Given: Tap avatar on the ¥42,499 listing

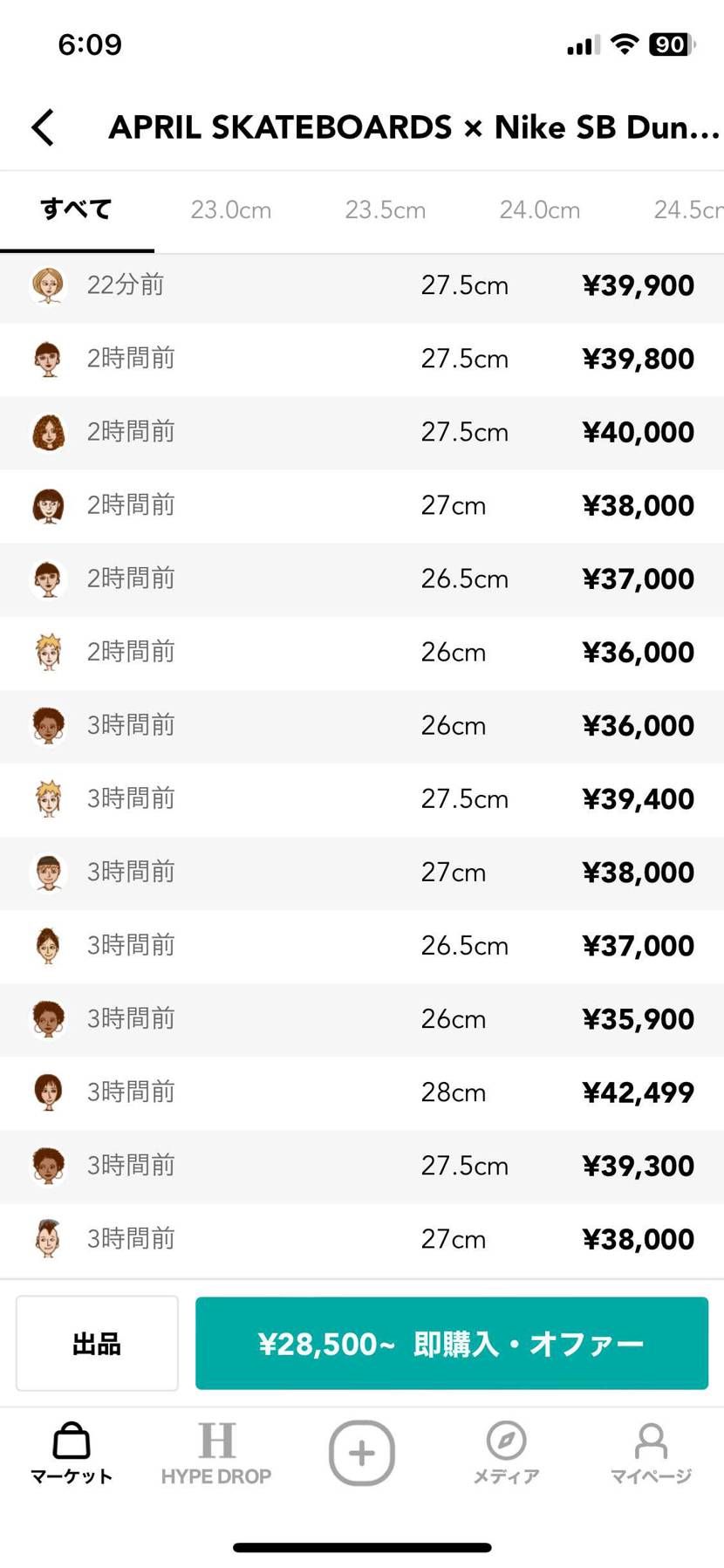Looking at the screenshot, I should coord(49,1092).
